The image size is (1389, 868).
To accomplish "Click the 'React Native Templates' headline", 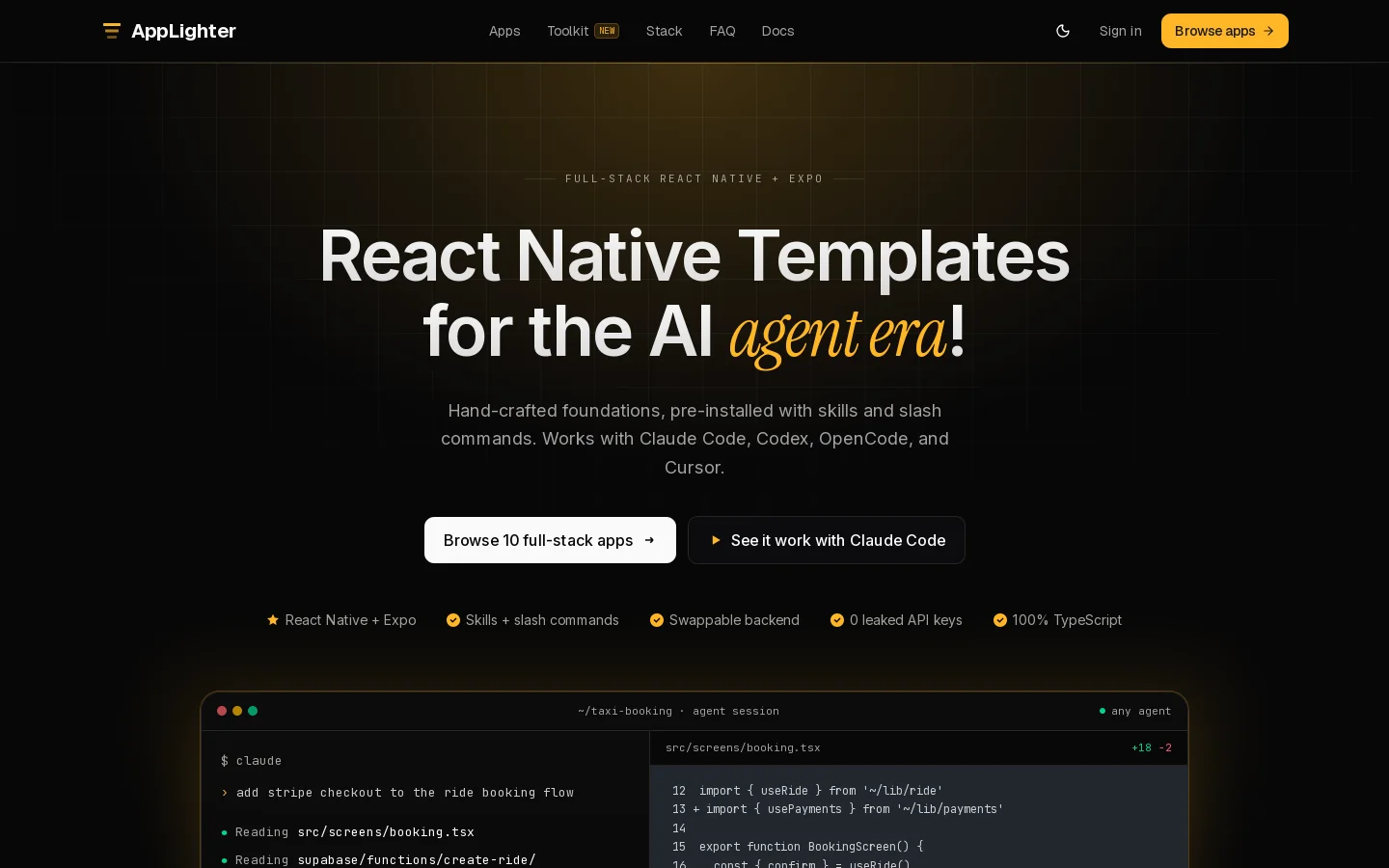I will (694, 256).
